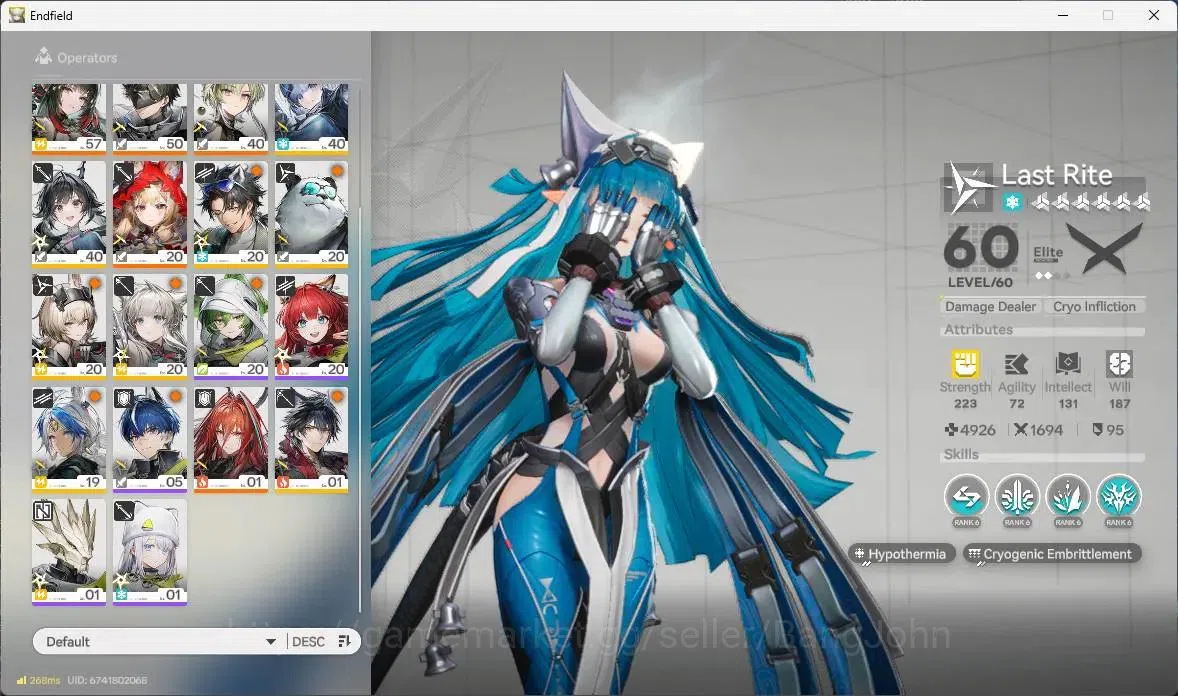Image resolution: width=1178 pixels, height=696 pixels.
Task: Click the Elite promotion indicator
Action: 1048,253
